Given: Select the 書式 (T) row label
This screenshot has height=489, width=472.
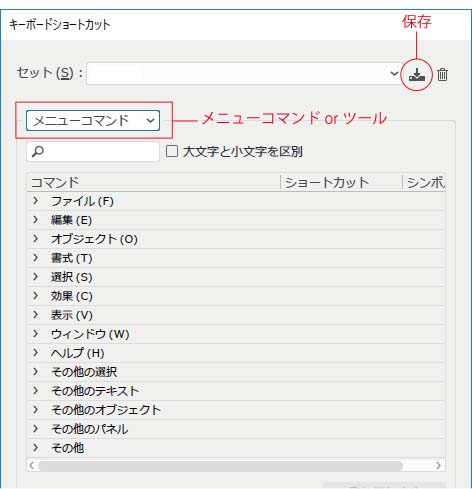Looking at the screenshot, I should [x=71, y=258].
